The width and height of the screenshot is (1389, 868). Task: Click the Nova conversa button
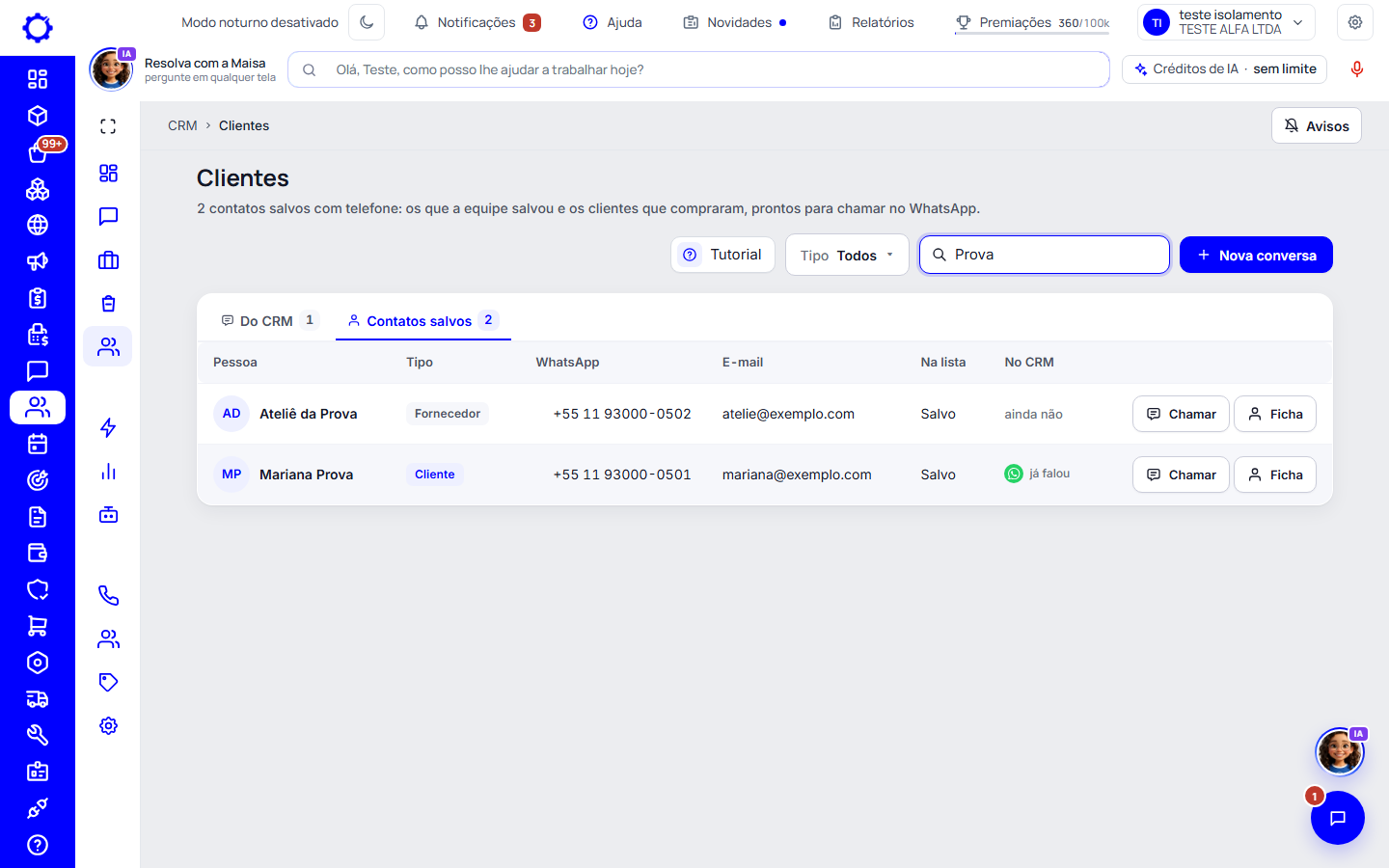point(1256,255)
